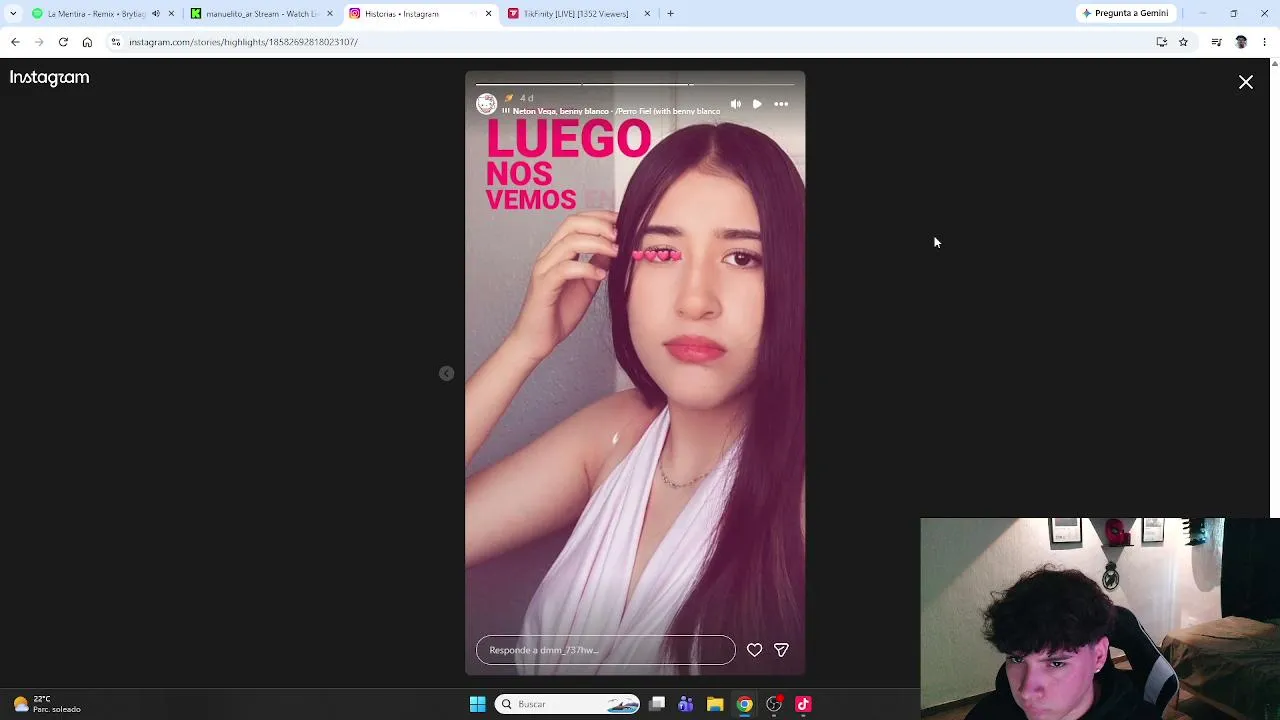This screenshot has height=720, width=1280.
Task: Open the Chrome three-dot menu
Action: [x=1265, y=42]
